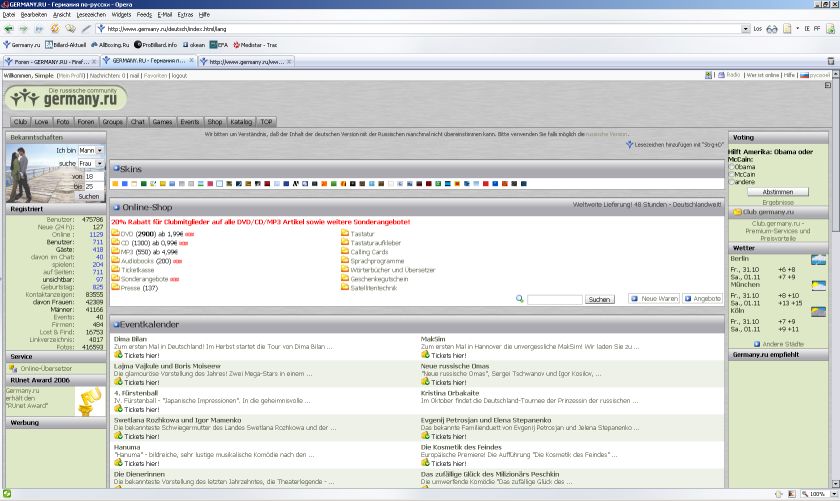Click the Neue Waren button
The image size is (840, 501).
(655, 298)
